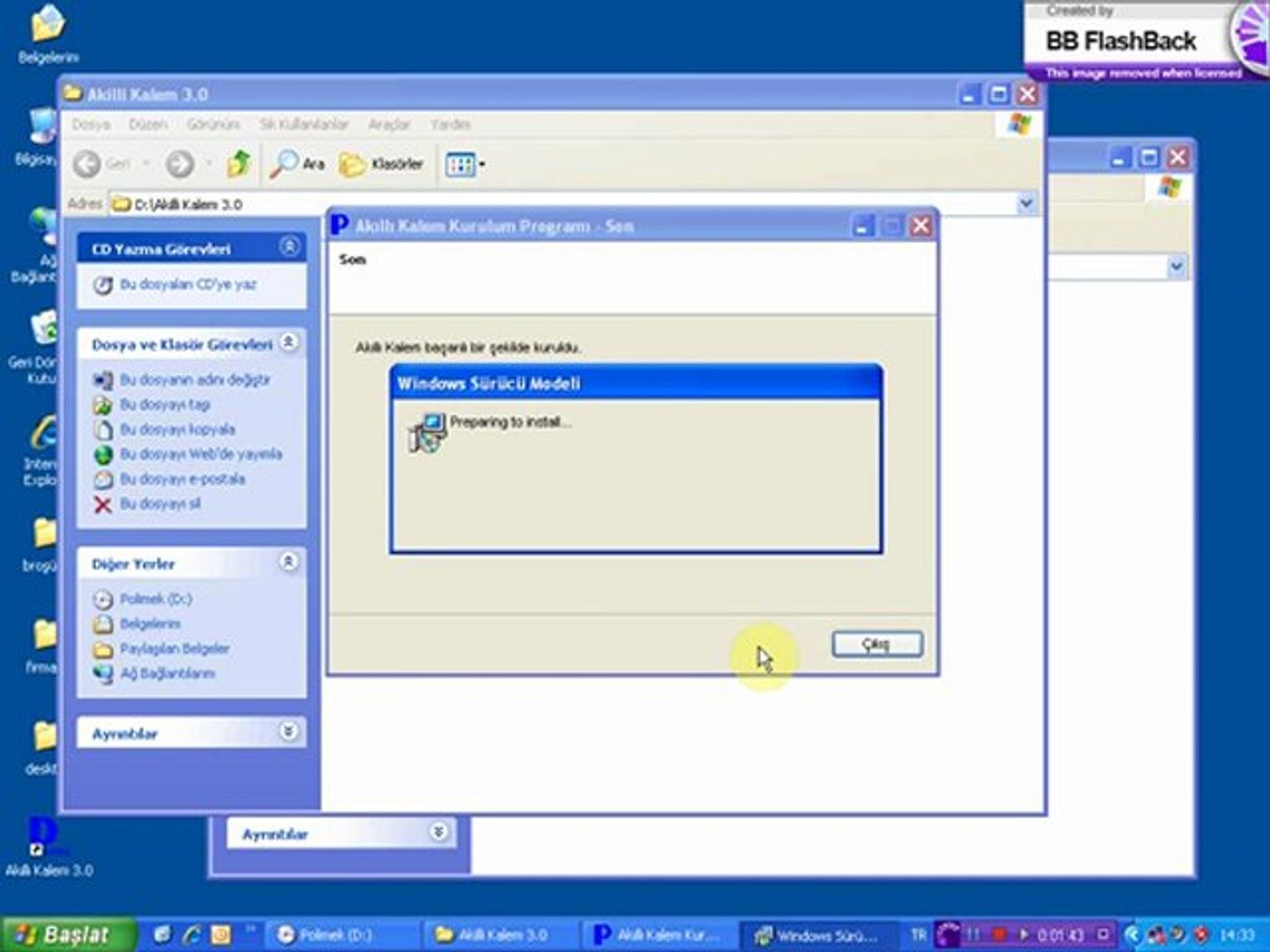This screenshot has width=1270, height=952.
Task: Click the first quick launch icon beside Başlat
Action: [x=162, y=934]
